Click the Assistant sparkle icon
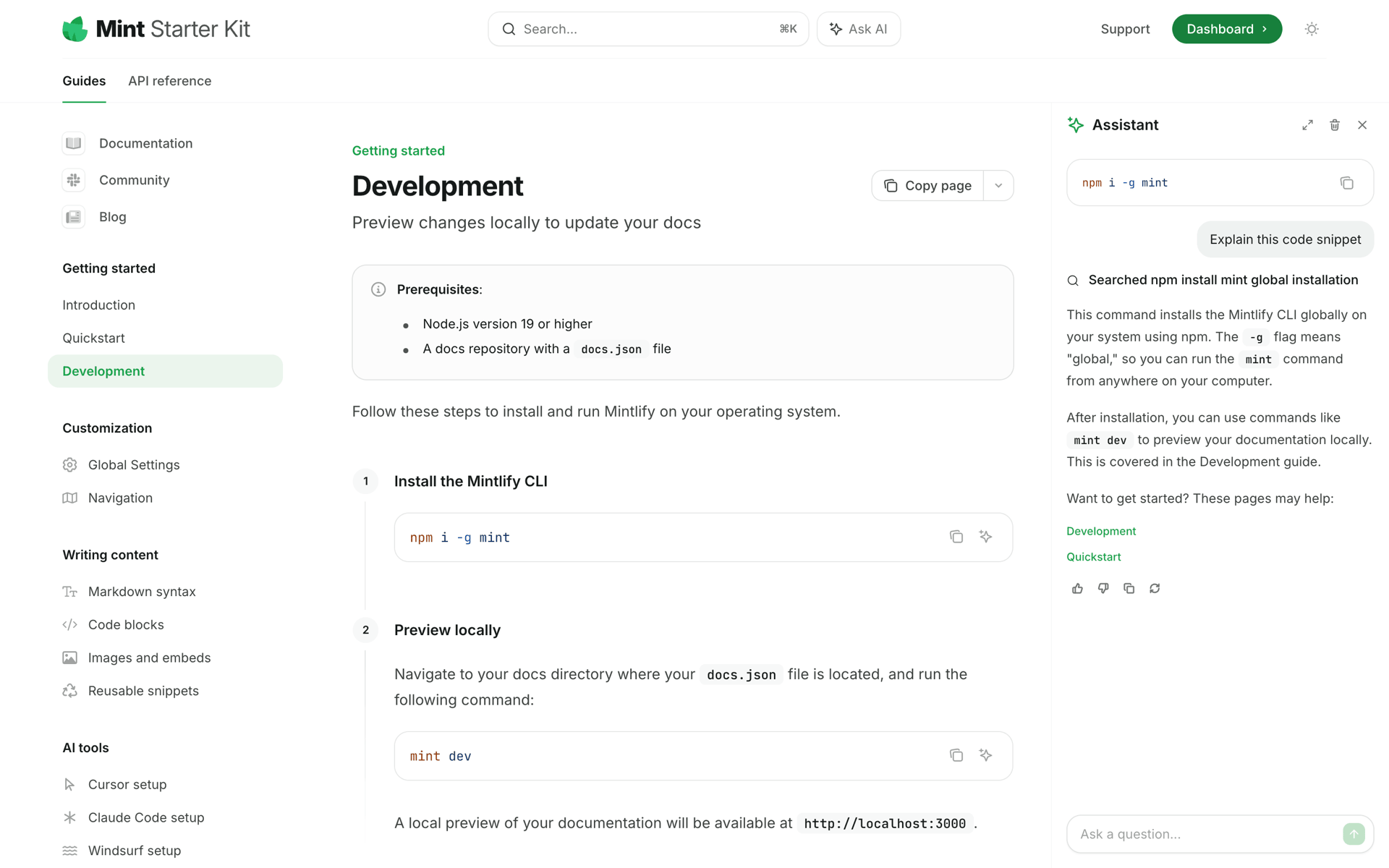The image size is (1389, 868). [1076, 125]
